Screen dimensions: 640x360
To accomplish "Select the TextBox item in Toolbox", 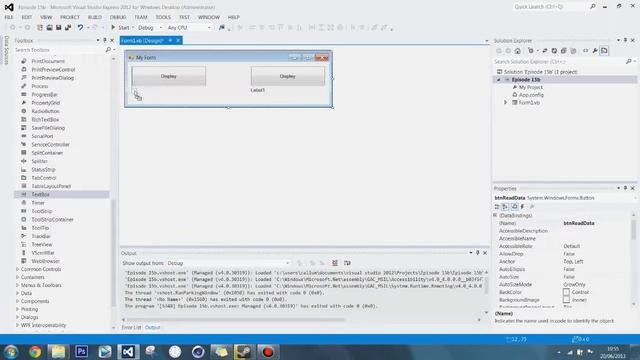I will [62, 194].
